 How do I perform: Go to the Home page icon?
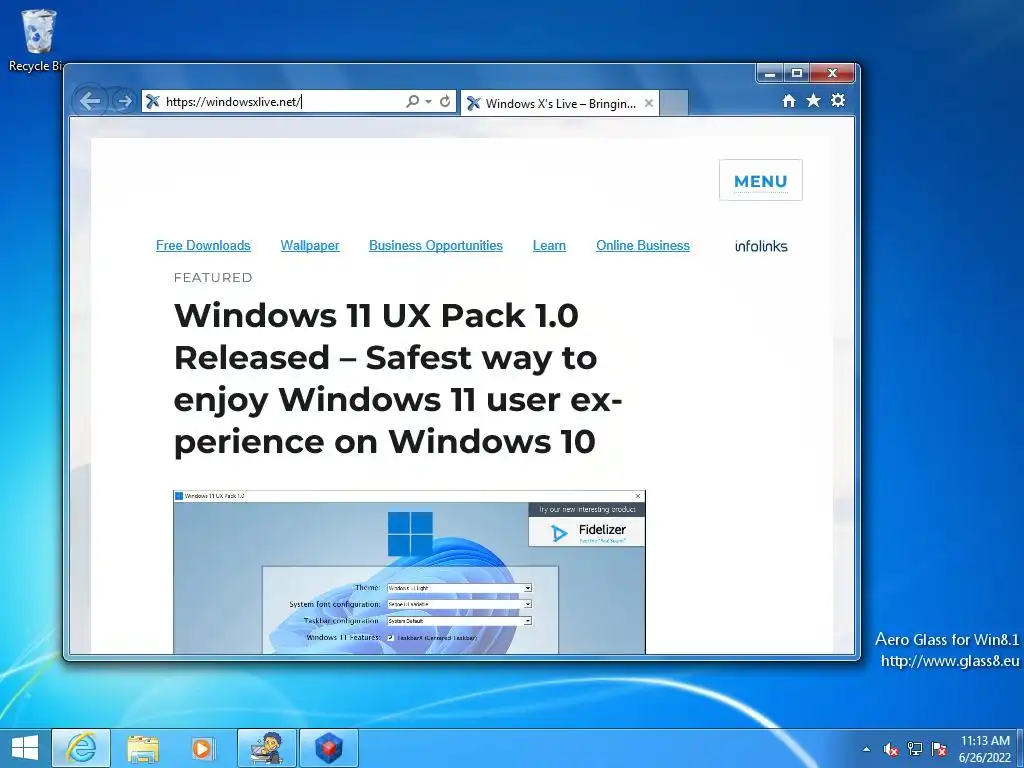789,101
